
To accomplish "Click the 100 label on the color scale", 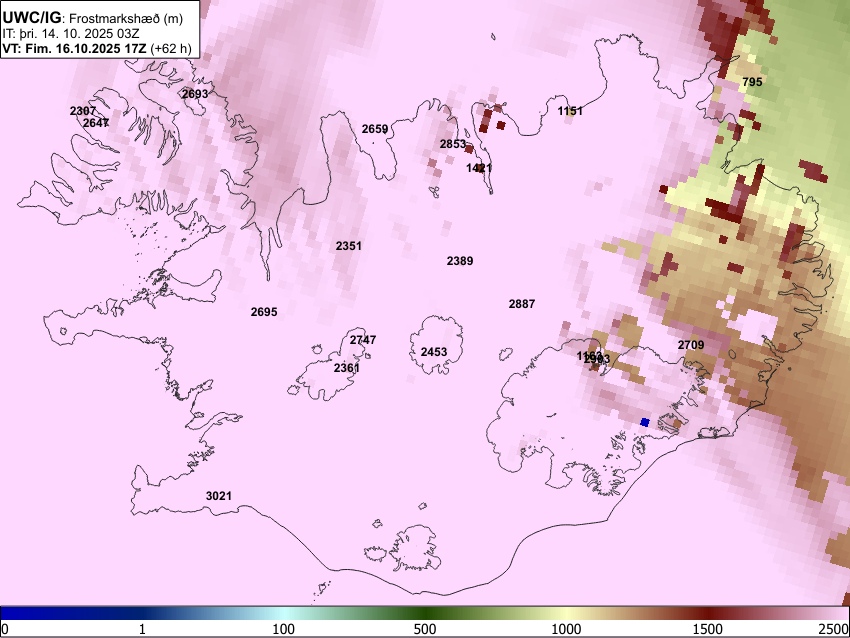I will [284, 629].
